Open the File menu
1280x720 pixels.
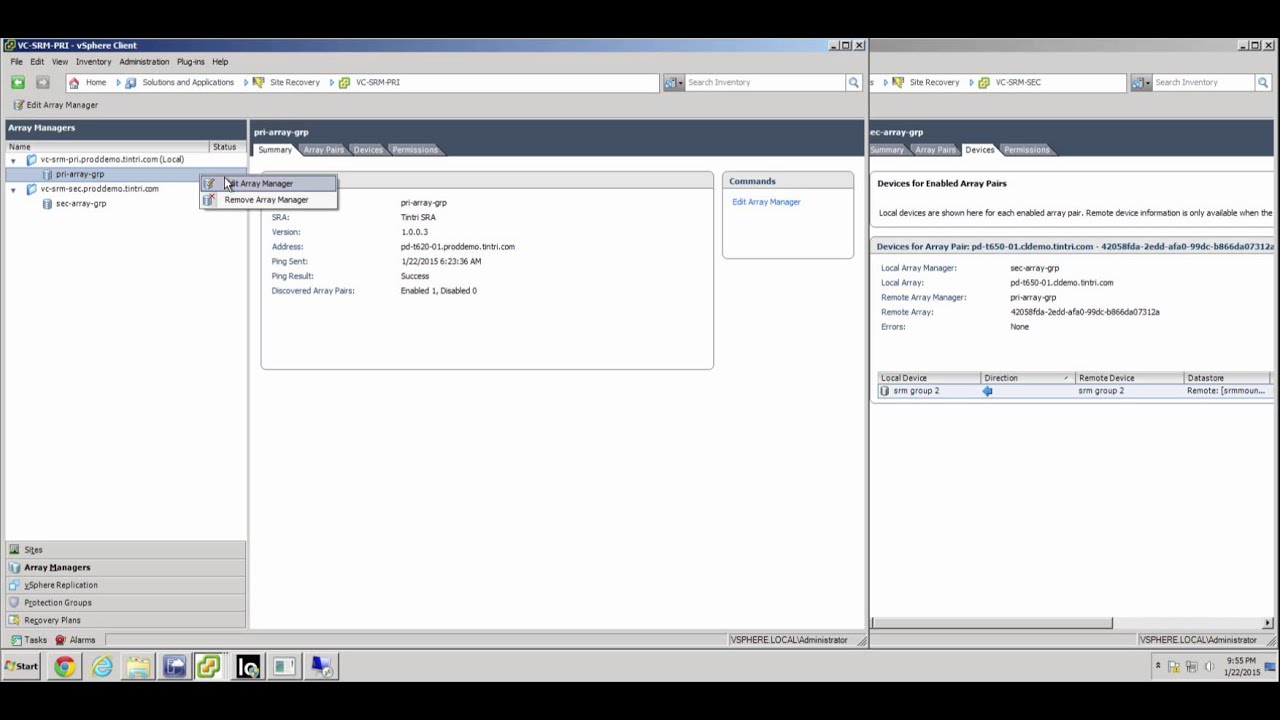tap(17, 62)
